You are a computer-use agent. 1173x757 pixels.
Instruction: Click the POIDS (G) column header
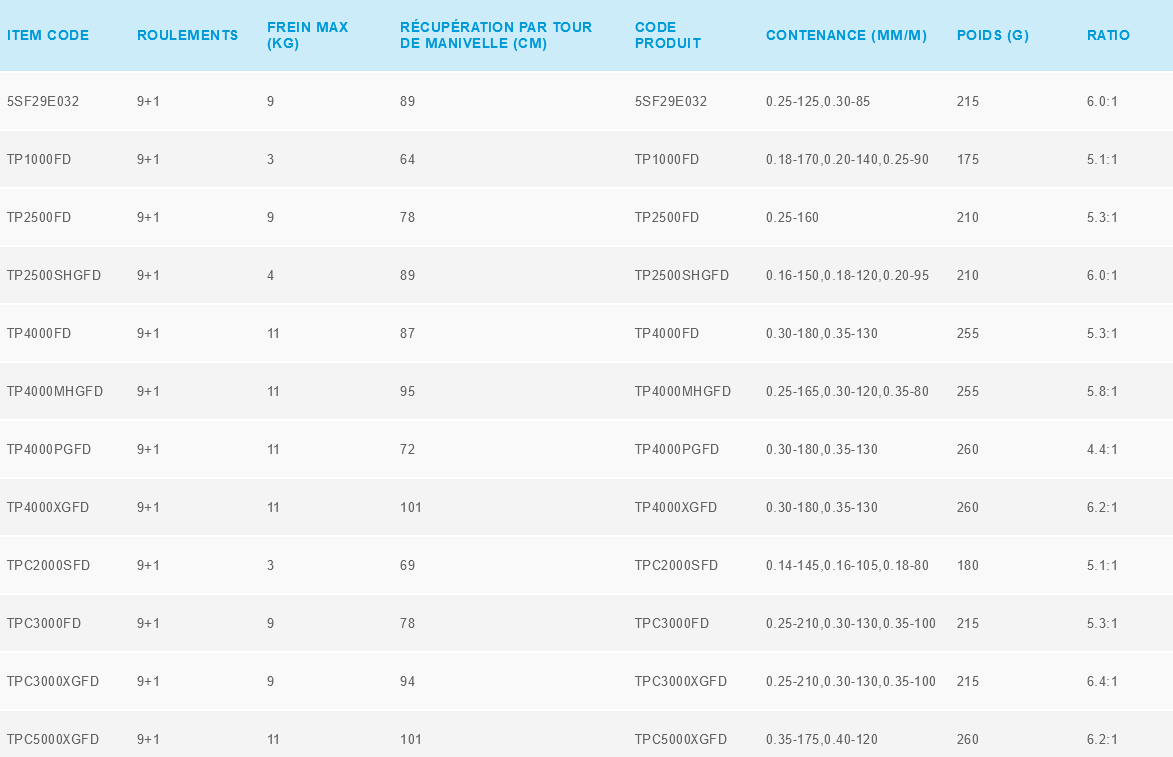coord(992,35)
